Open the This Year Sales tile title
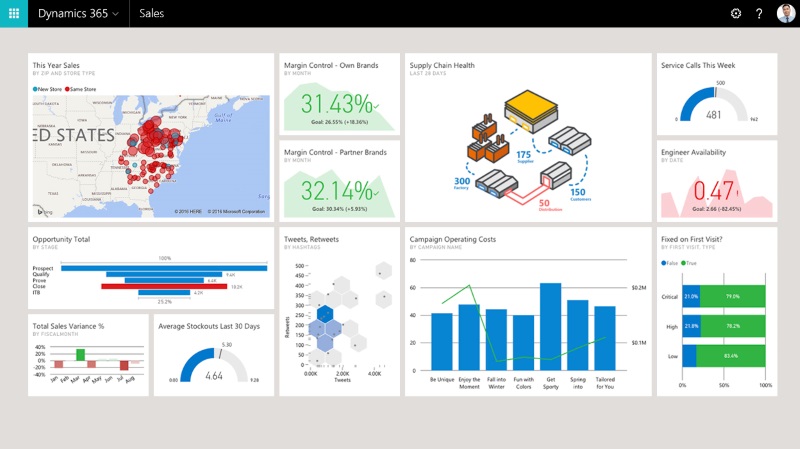Viewport: 800px width, 449px height. point(56,65)
